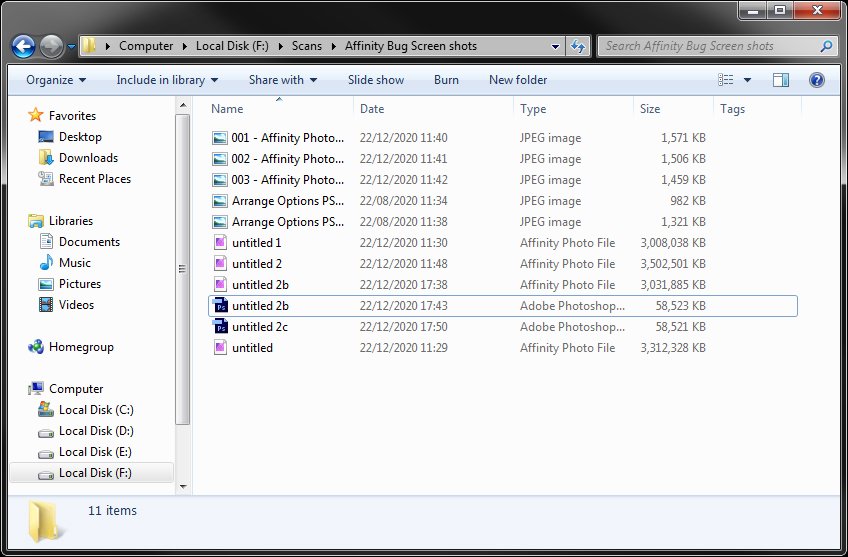
Task: Select Local Disk (F:) in navigation pane
Action: tap(92, 473)
